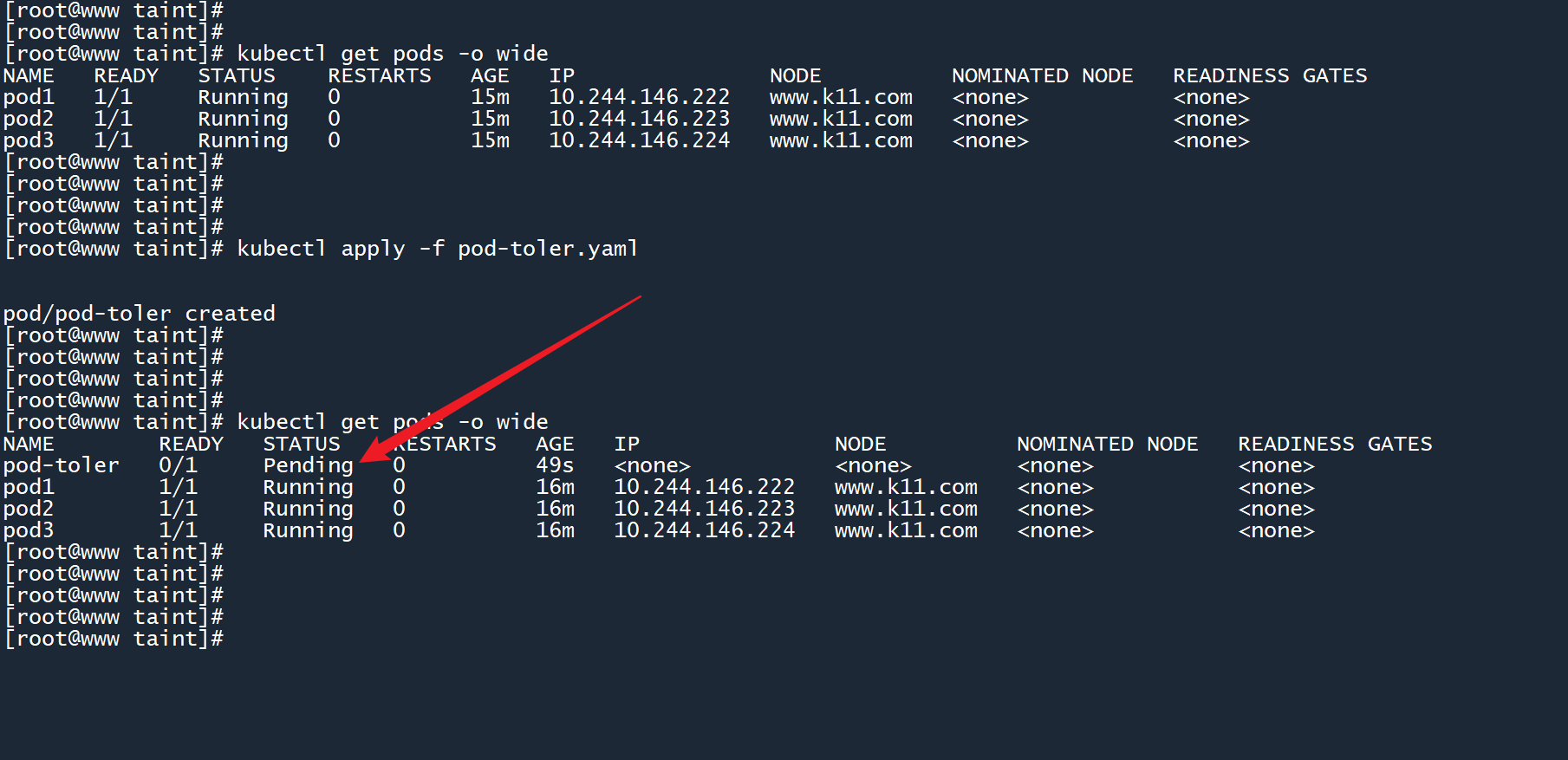1568x760 pixels.
Task: Click pod2 in the first pod listing
Action: pyautogui.click(x=29, y=119)
